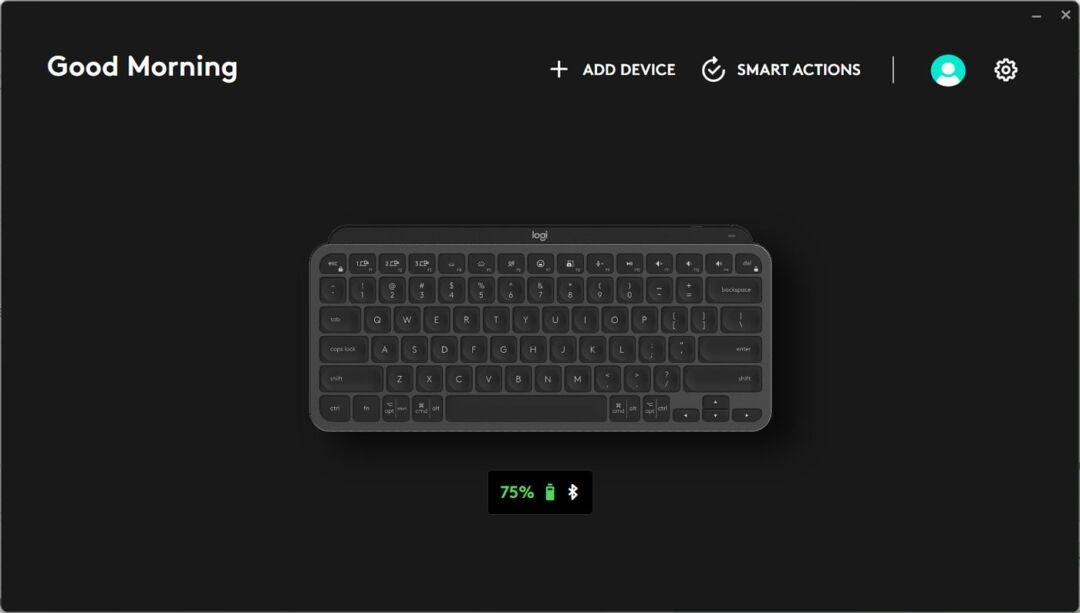
Task: Click the tab key on keyboard image
Action: pyautogui.click(x=340, y=320)
